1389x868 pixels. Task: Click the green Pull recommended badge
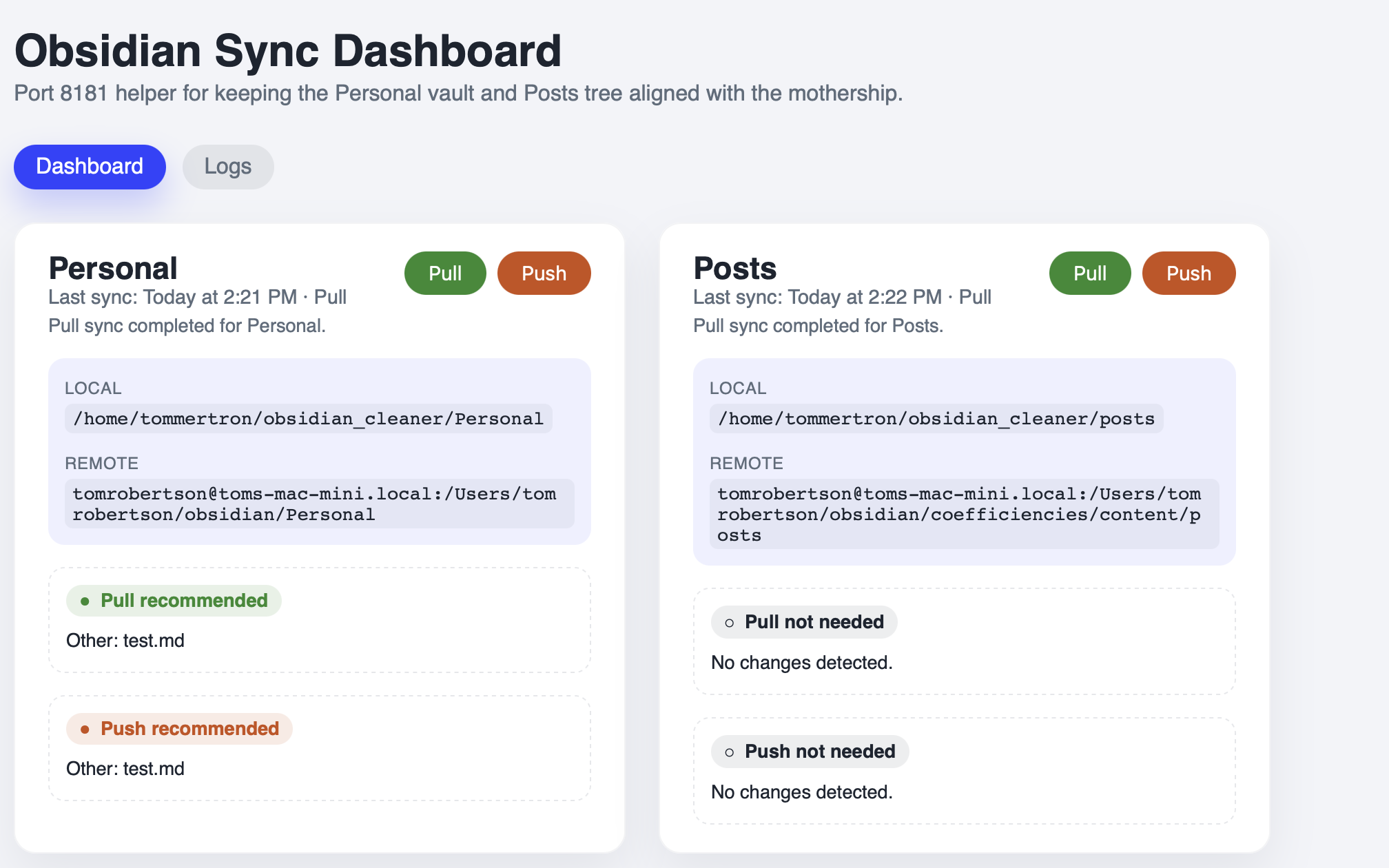point(174,601)
